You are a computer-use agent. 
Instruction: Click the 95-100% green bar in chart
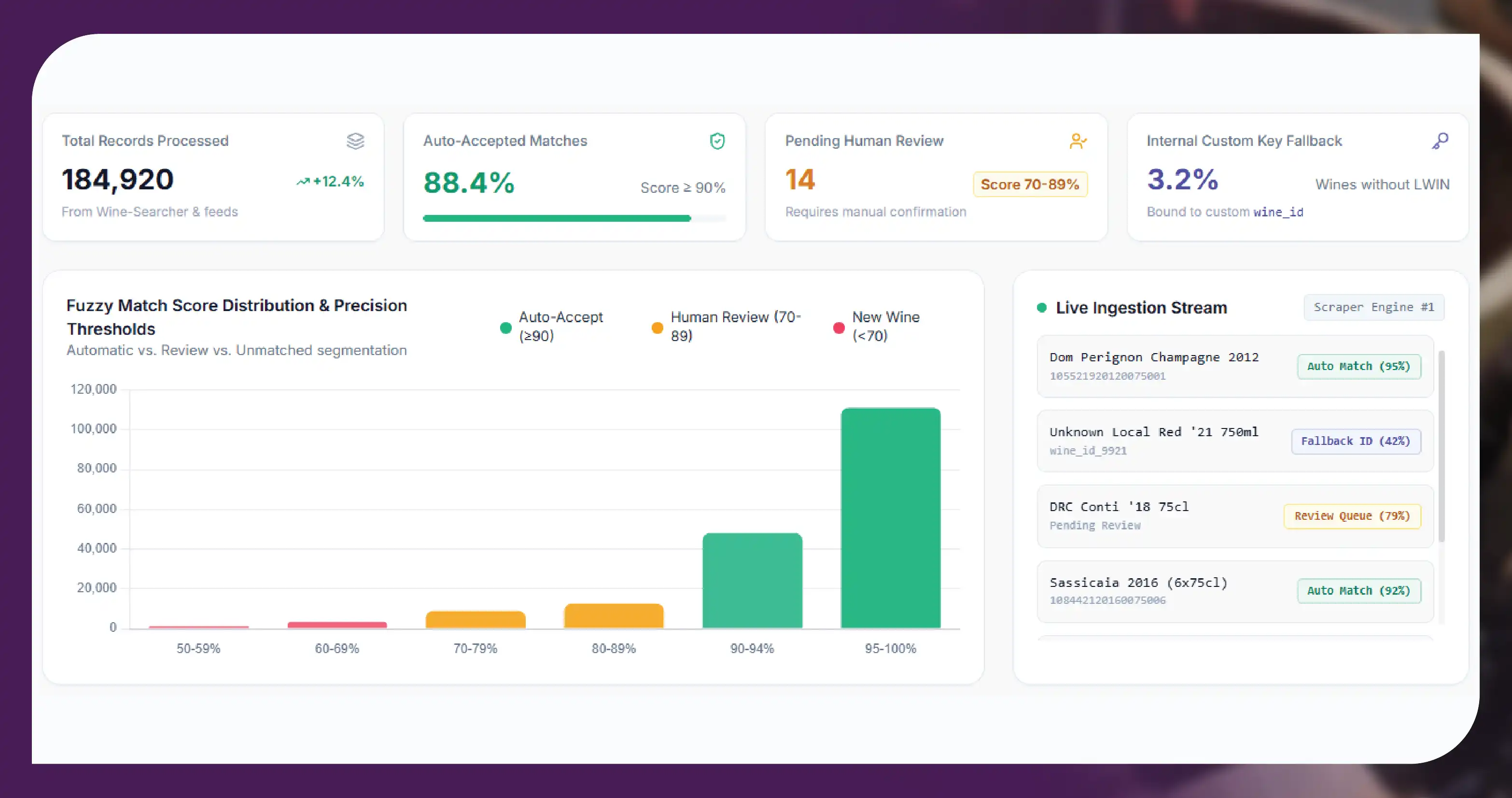890,518
